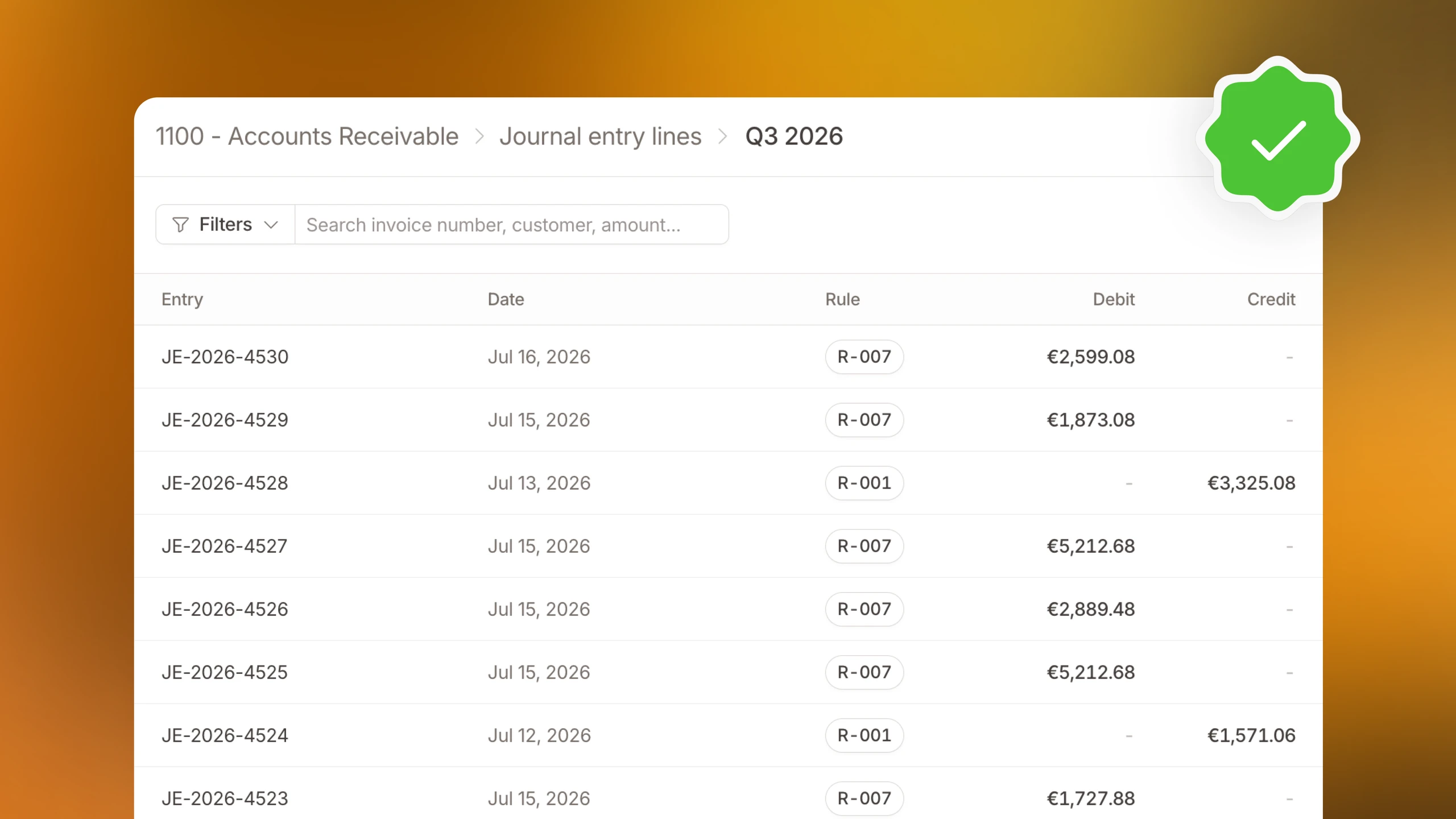Viewport: 1456px width, 819px height.
Task: Select the Jul 12, 2026 date cell
Action: coord(539,735)
